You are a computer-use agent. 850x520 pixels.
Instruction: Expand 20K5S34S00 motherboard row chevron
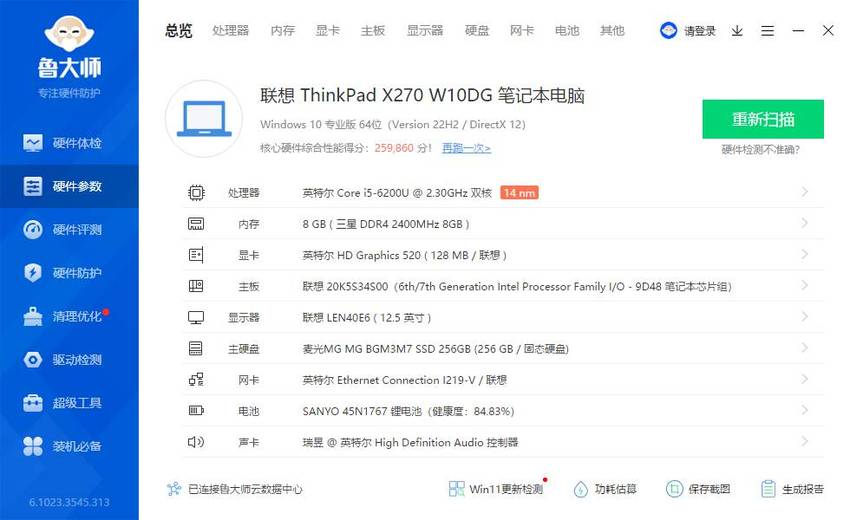point(804,285)
